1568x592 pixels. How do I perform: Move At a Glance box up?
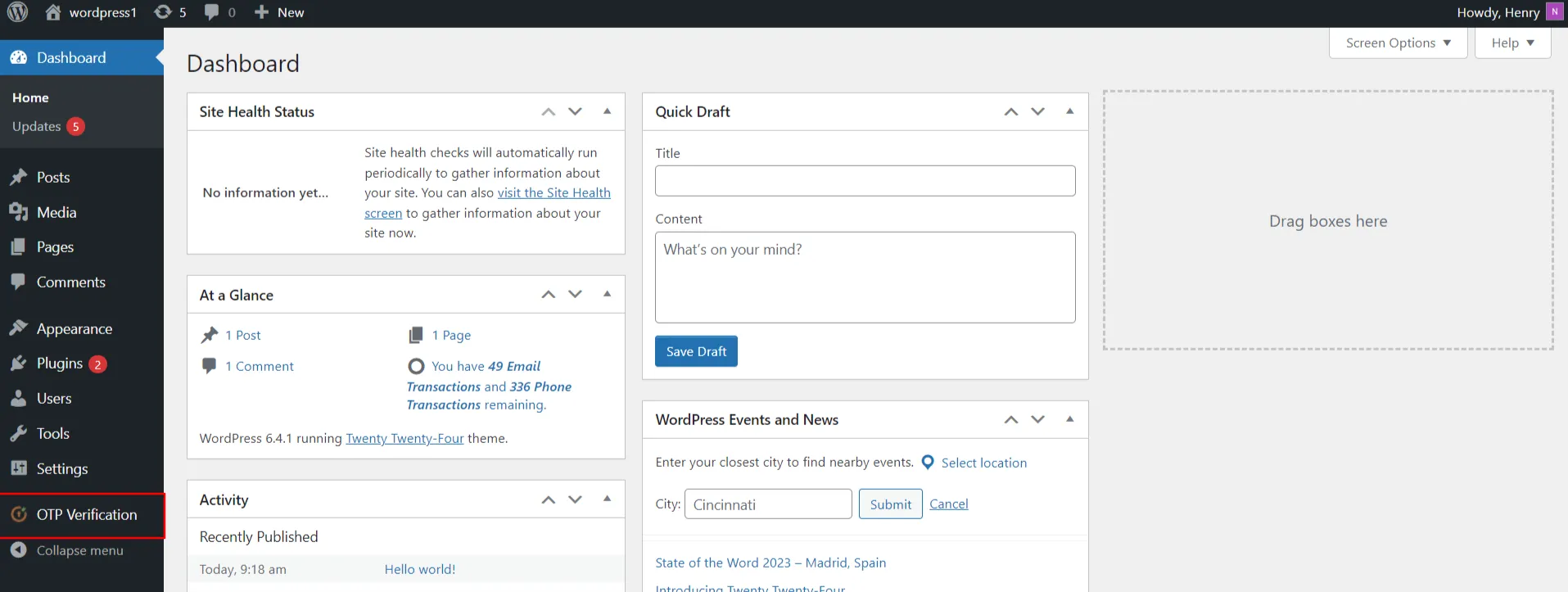click(549, 294)
